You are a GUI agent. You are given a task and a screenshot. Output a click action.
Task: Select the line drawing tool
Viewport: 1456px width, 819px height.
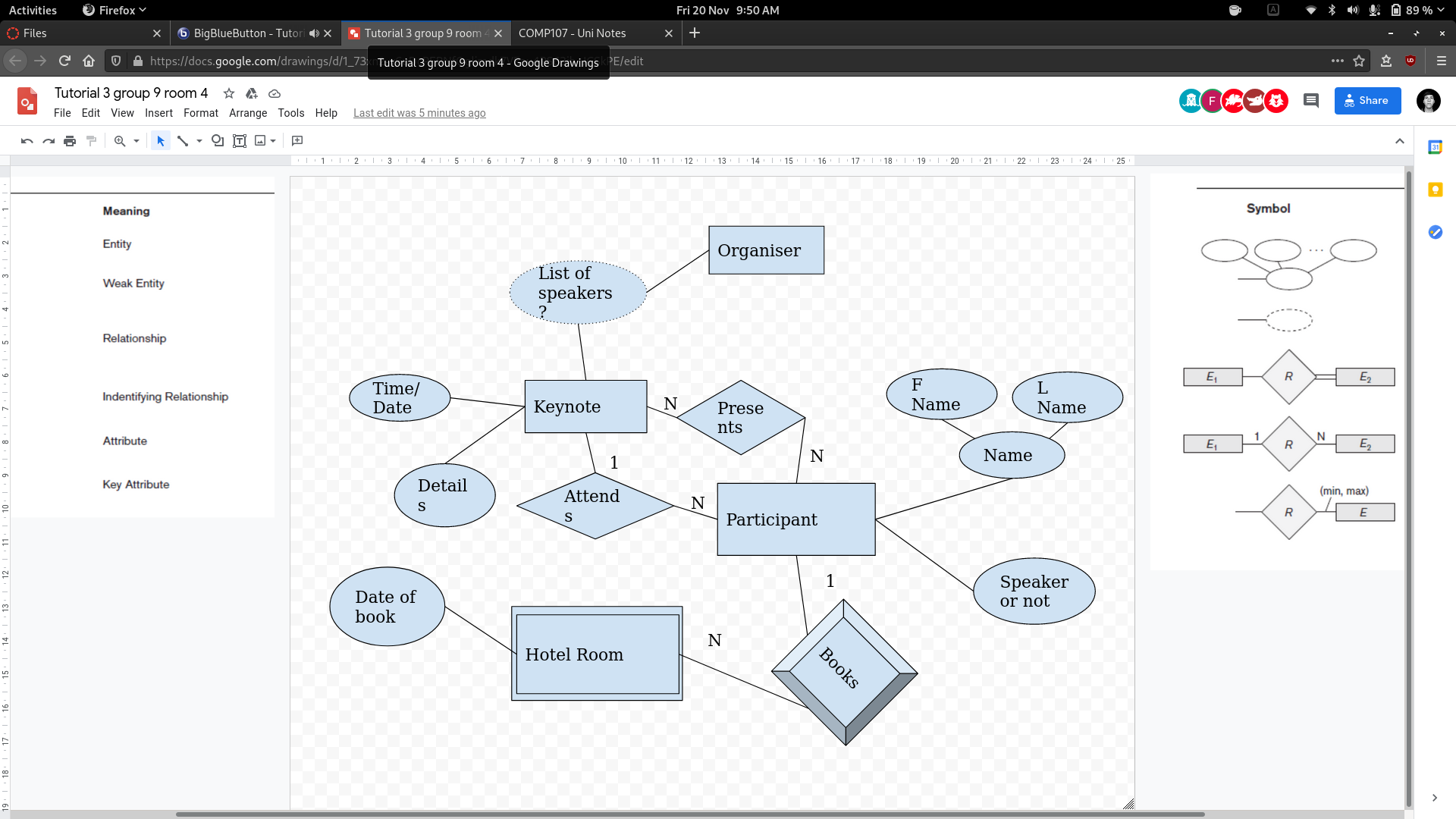click(x=183, y=140)
